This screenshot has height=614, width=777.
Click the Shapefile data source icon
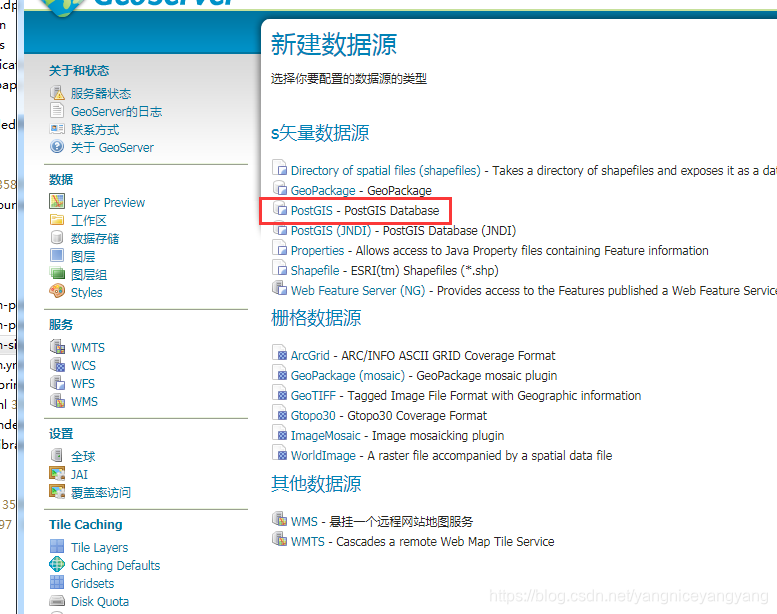(279, 269)
